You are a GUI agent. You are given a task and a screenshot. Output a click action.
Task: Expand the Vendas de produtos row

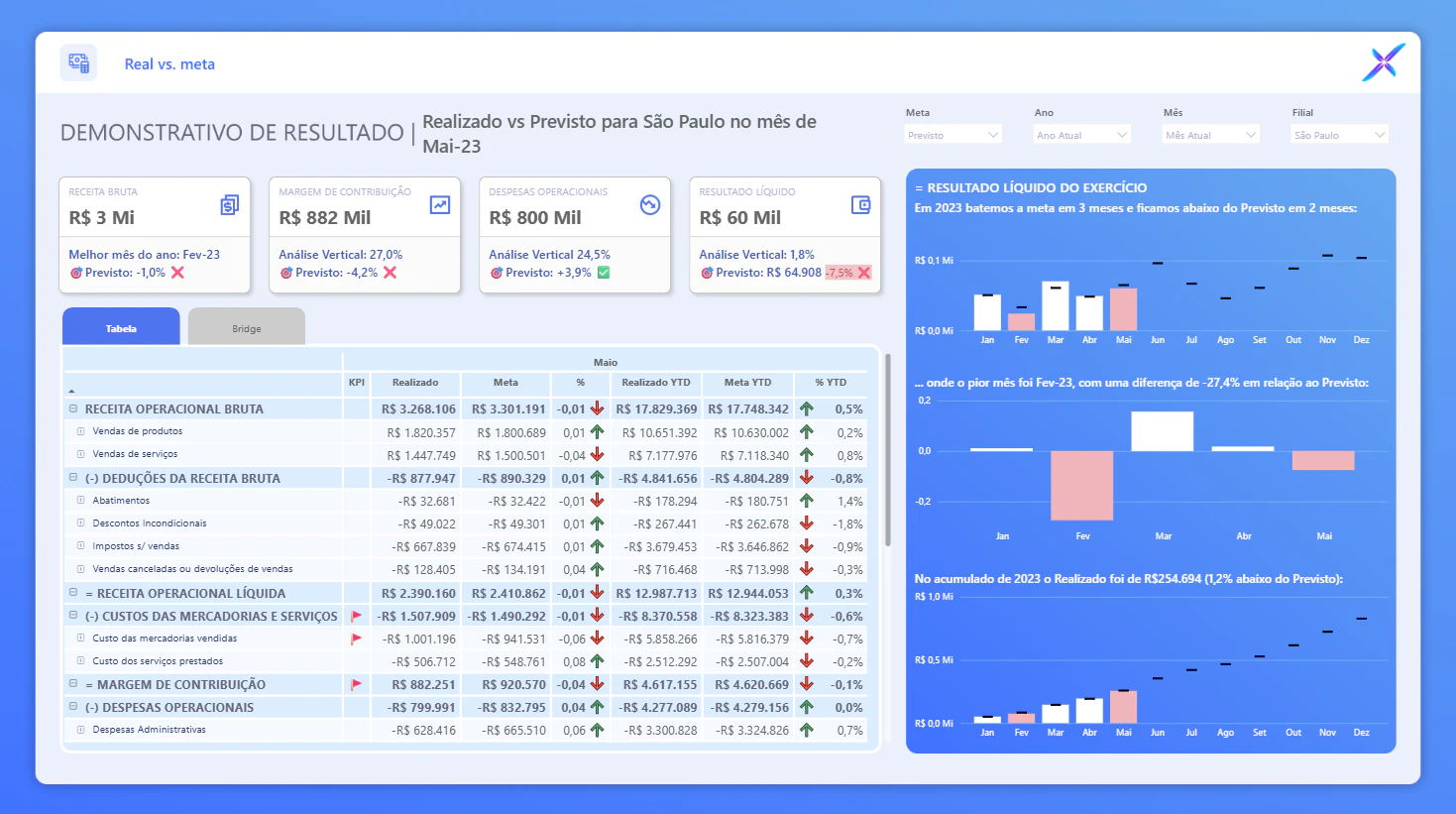point(80,431)
